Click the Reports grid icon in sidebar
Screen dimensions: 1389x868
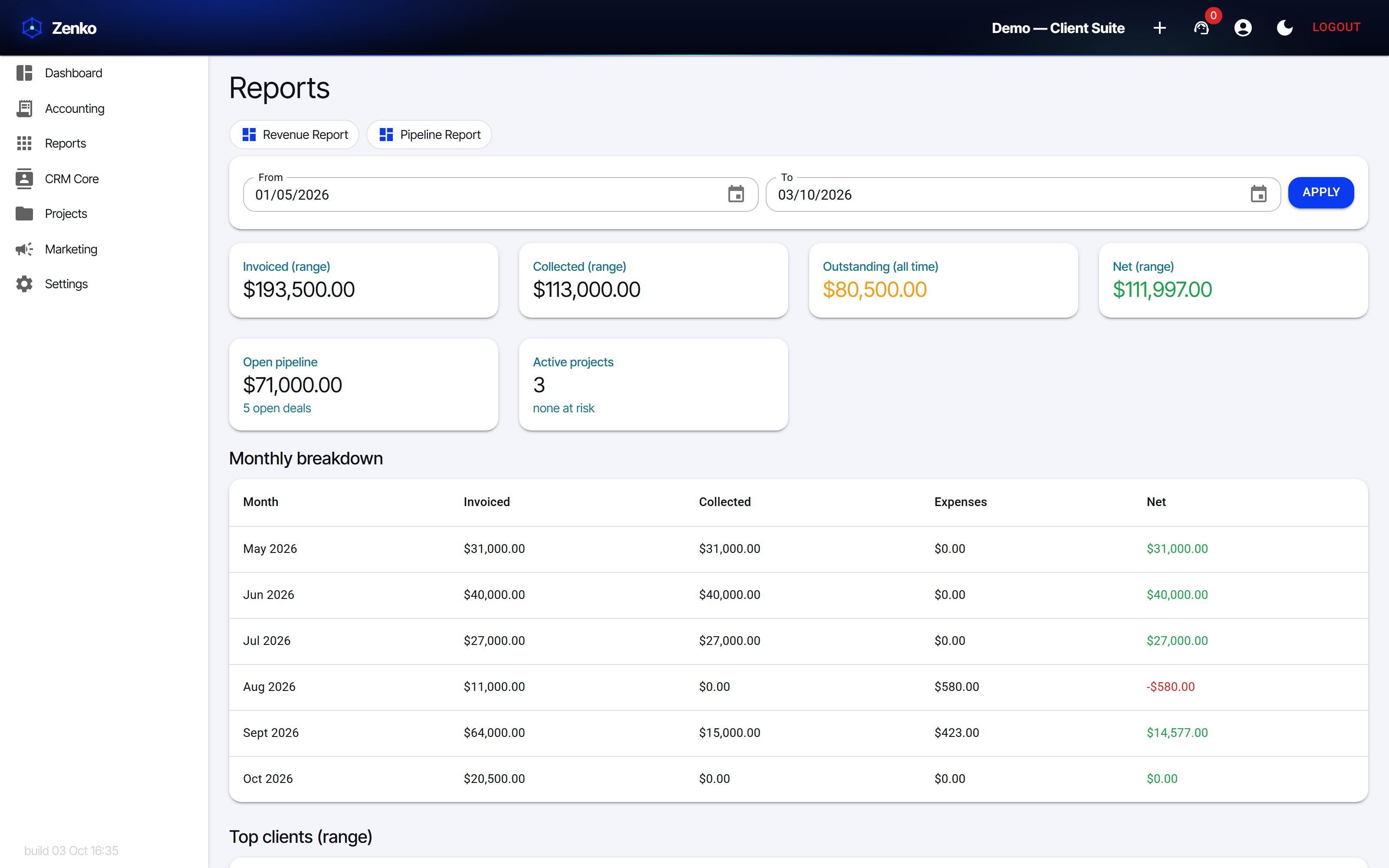[x=24, y=144]
